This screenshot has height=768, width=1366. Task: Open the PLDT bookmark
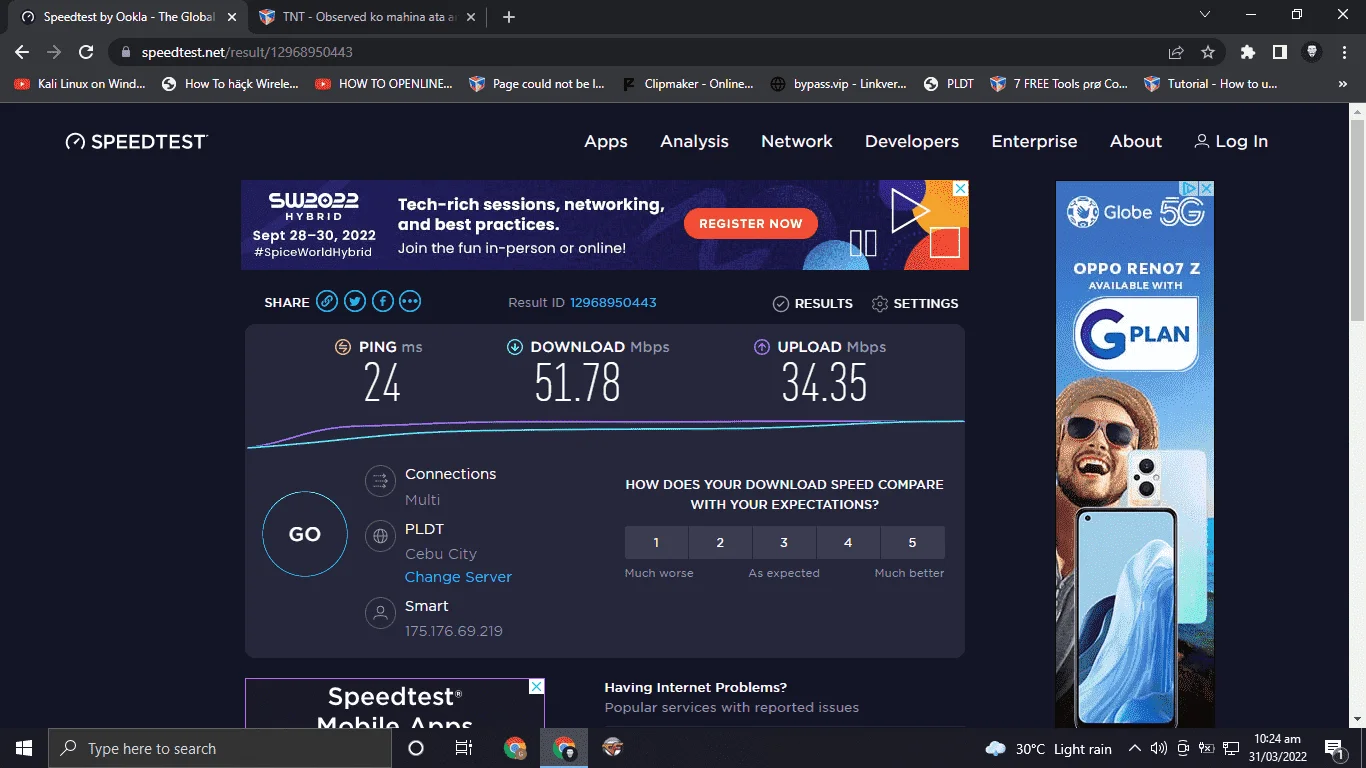pyautogui.click(x=949, y=84)
